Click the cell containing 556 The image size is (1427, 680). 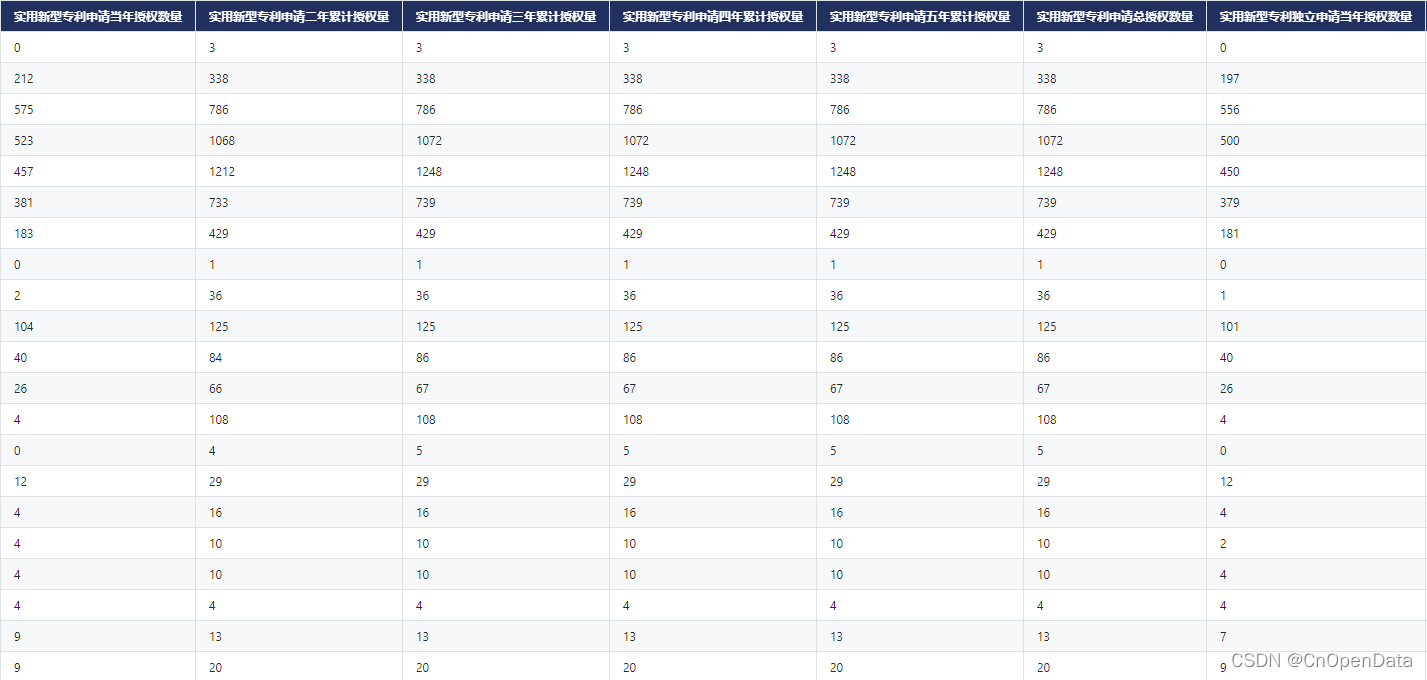pyautogui.click(x=1316, y=109)
